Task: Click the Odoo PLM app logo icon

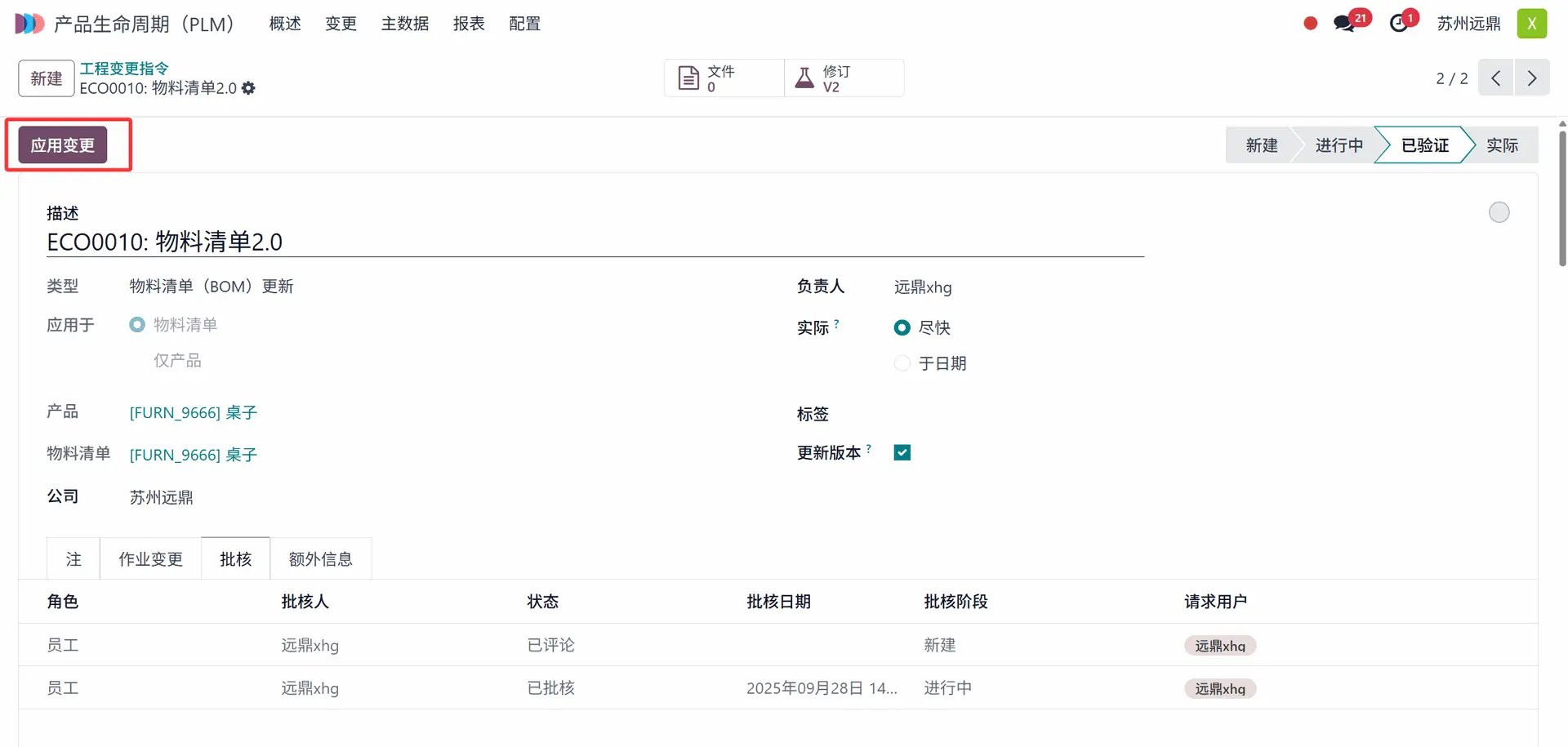Action: 29,24
